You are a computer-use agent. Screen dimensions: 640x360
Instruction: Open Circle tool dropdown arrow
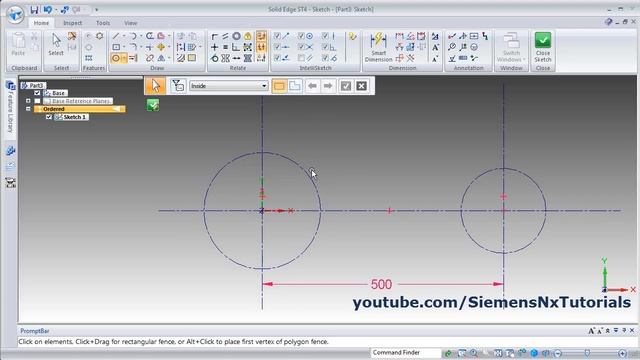tap(124, 58)
